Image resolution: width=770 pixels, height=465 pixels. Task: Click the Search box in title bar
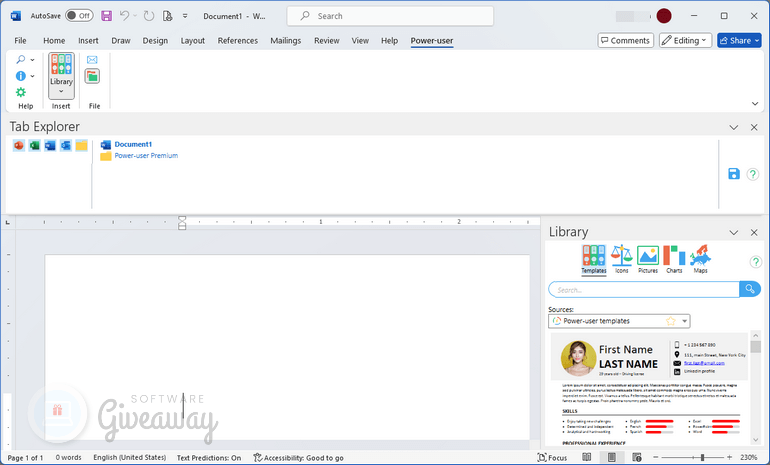390,16
